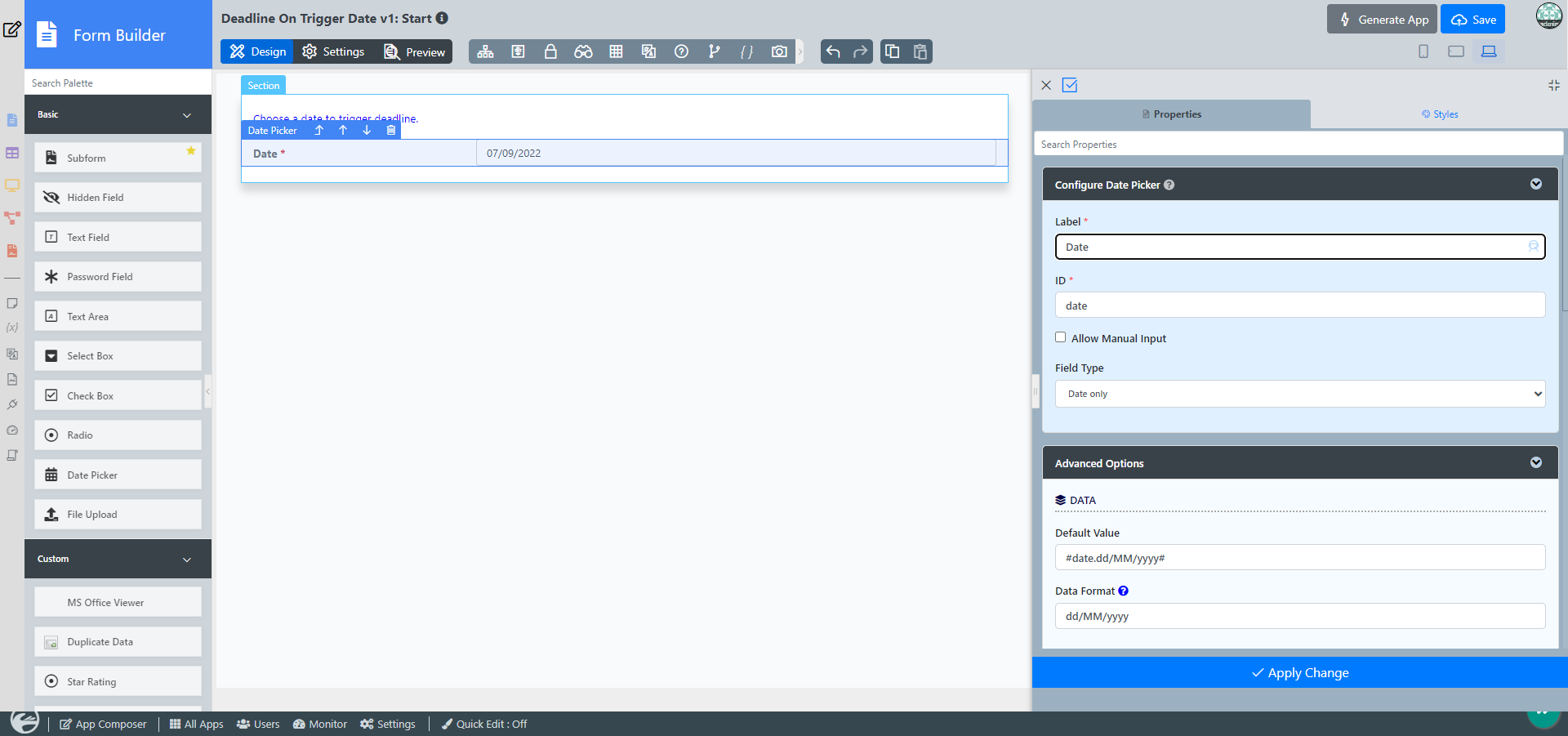Click the maximize panel icon in properties panel

[x=1554, y=85]
